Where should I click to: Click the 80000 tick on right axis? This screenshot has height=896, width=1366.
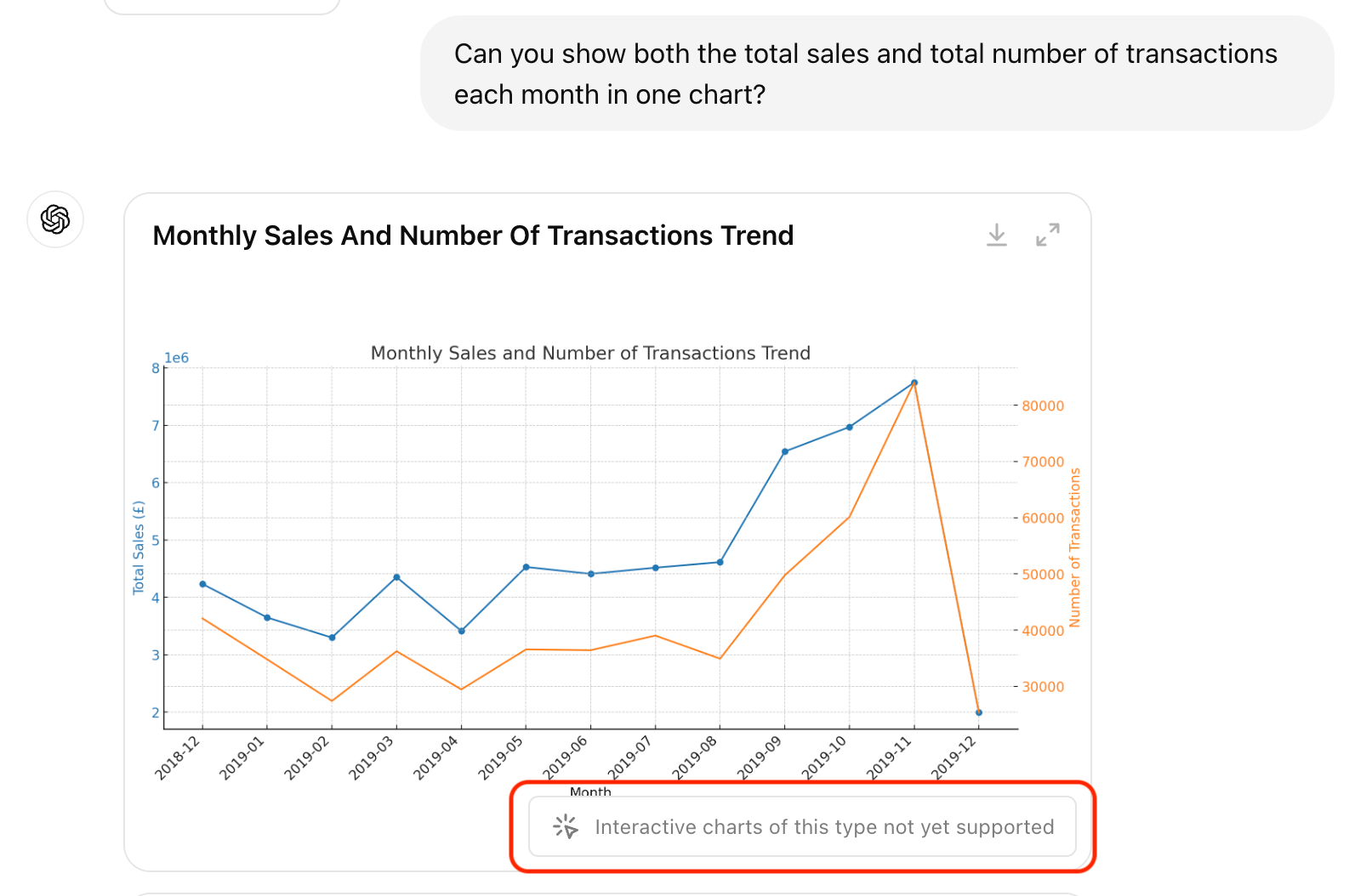1043,406
